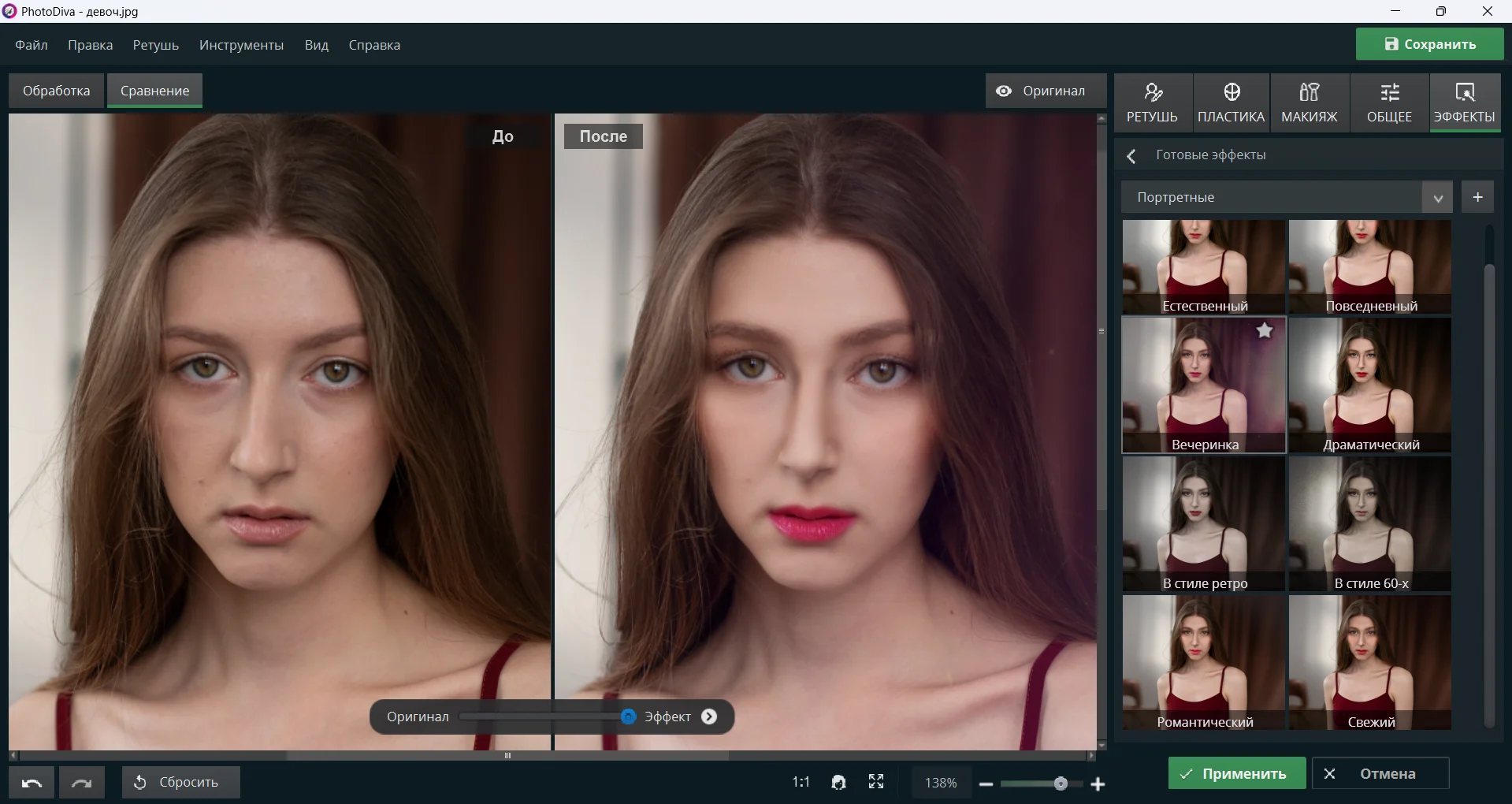Open the Ретушь menu

click(x=155, y=45)
